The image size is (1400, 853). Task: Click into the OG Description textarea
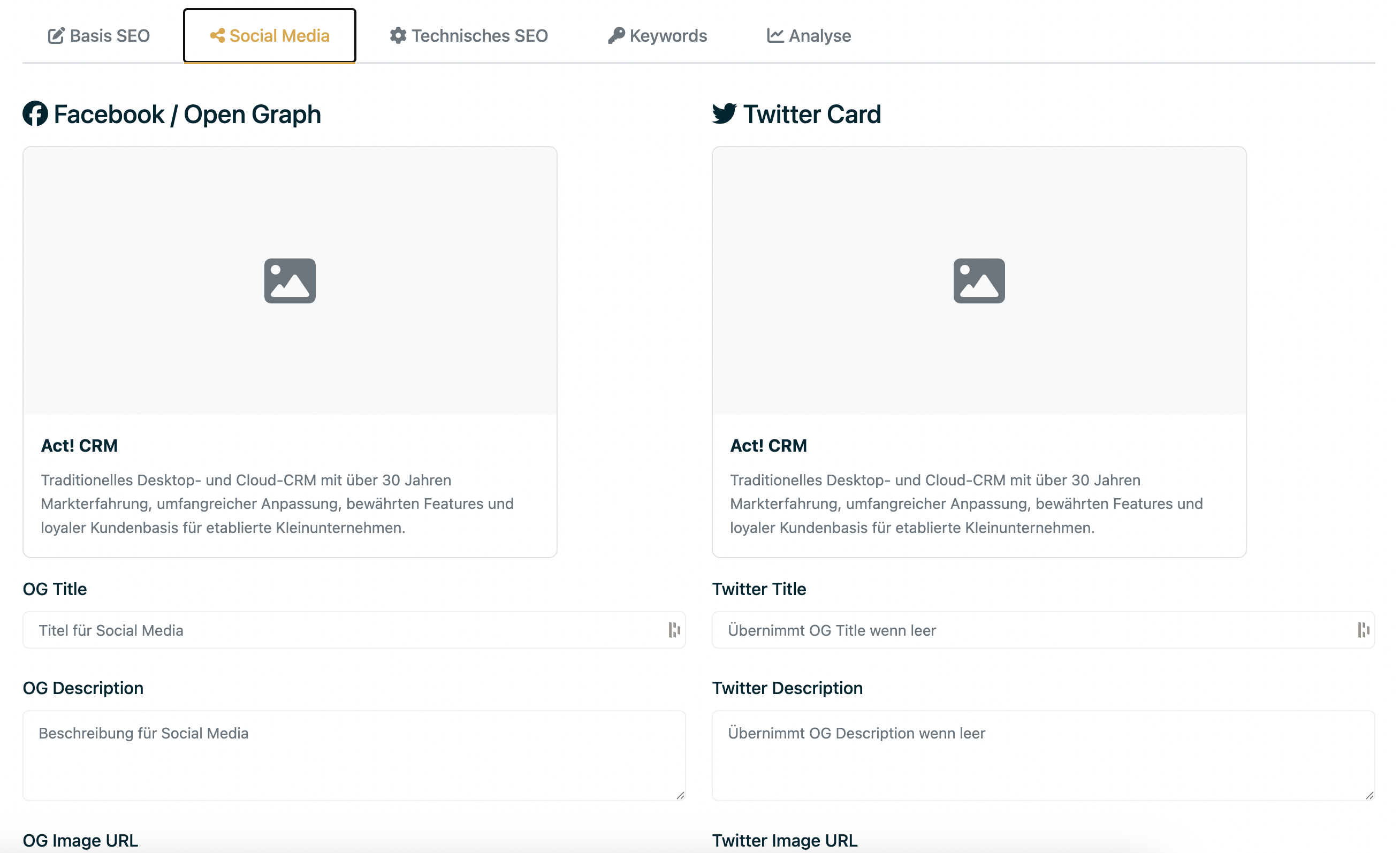[x=354, y=755]
